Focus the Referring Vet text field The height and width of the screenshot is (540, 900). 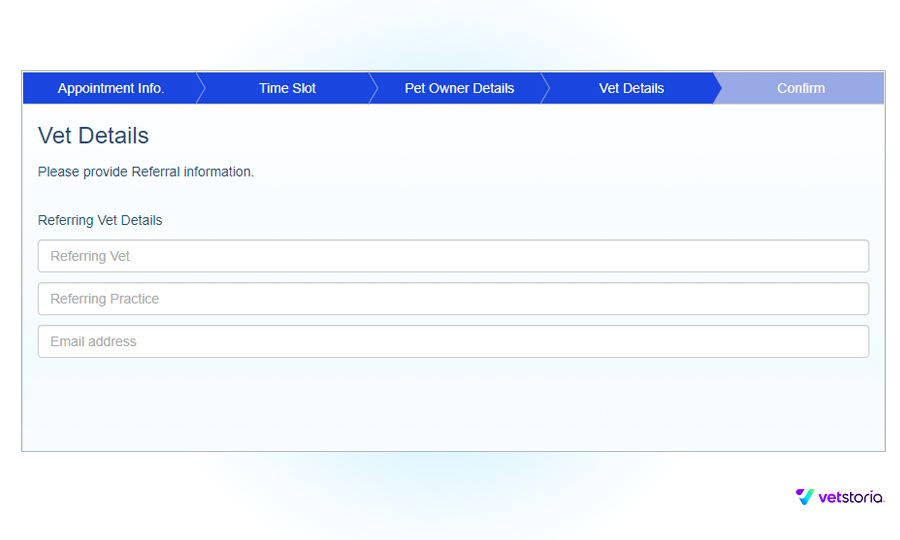tap(453, 256)
